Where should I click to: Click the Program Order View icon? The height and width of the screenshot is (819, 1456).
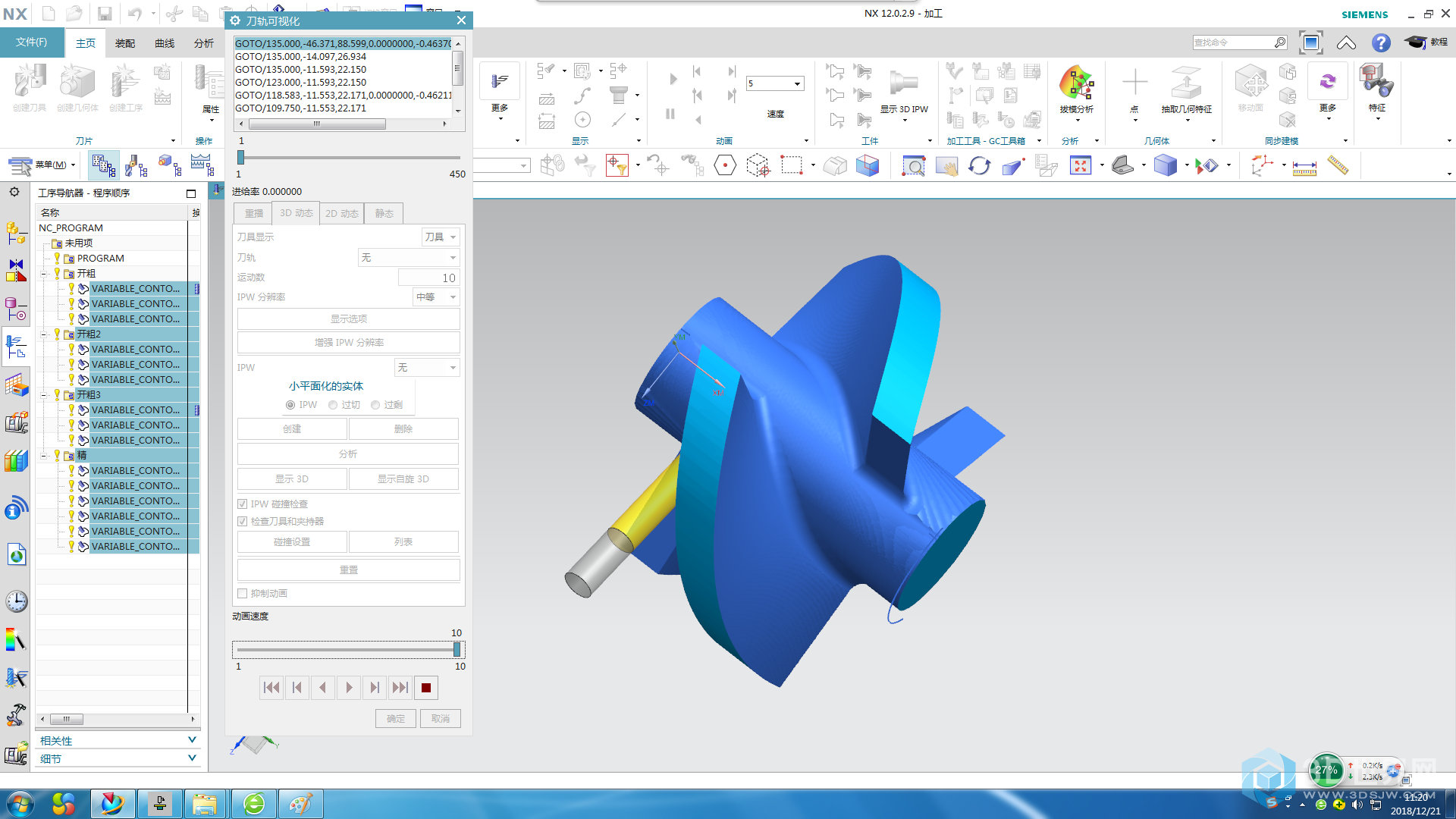coord(103,165)
